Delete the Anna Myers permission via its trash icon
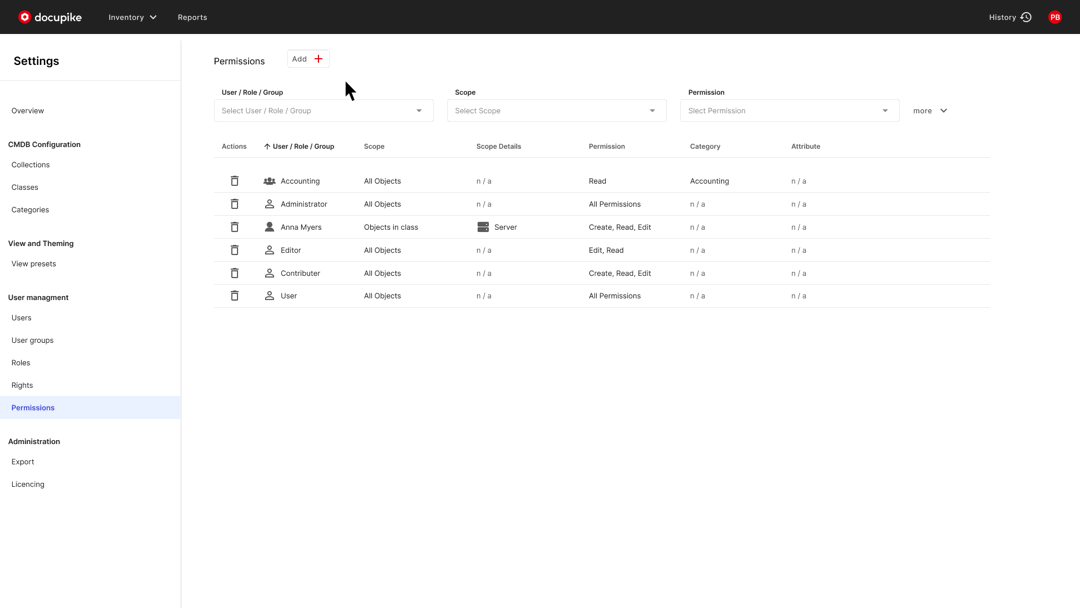 (x=235, y=227)
